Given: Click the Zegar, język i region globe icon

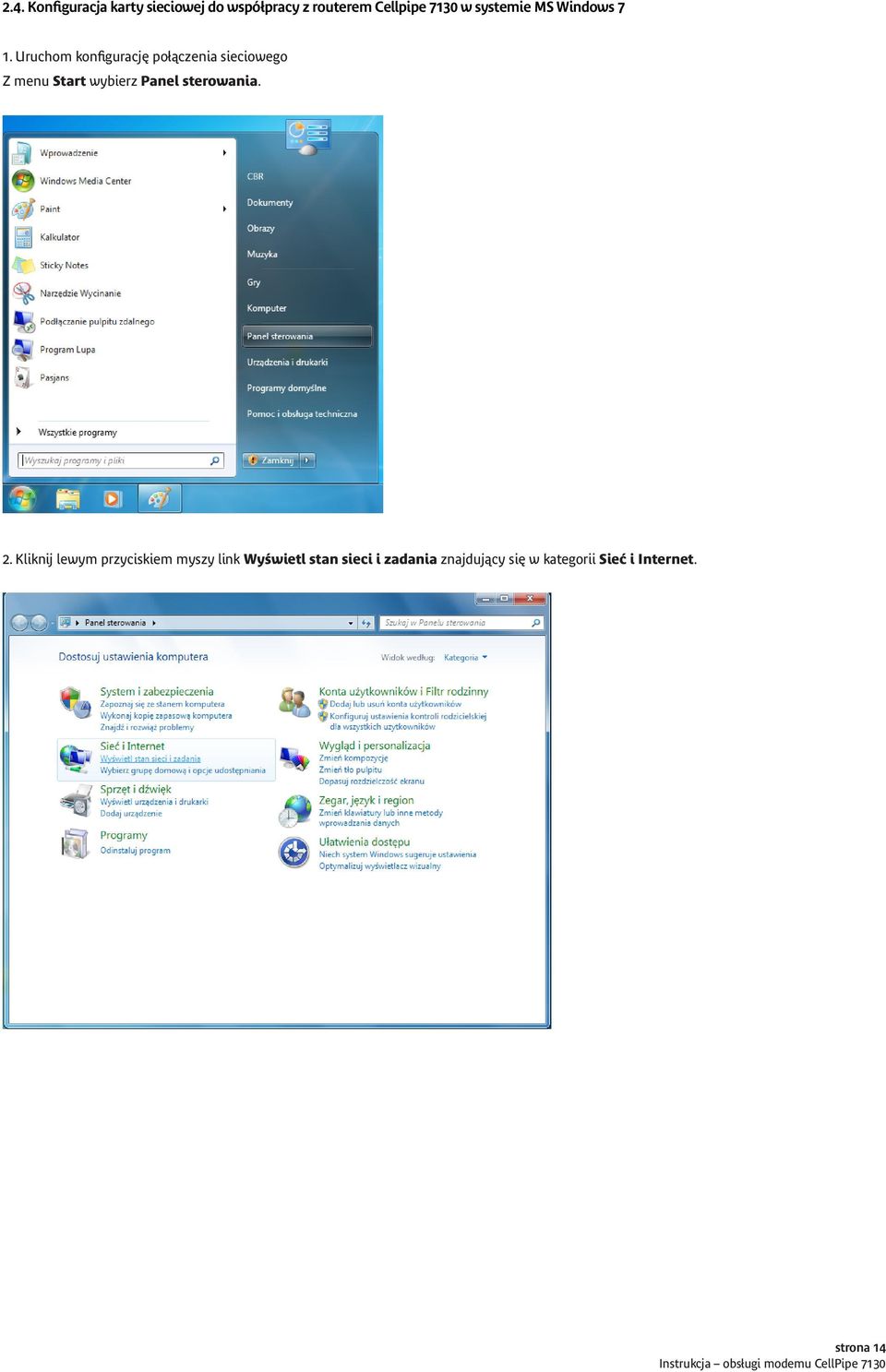Looking at the screenshot, I should point(294,811).
